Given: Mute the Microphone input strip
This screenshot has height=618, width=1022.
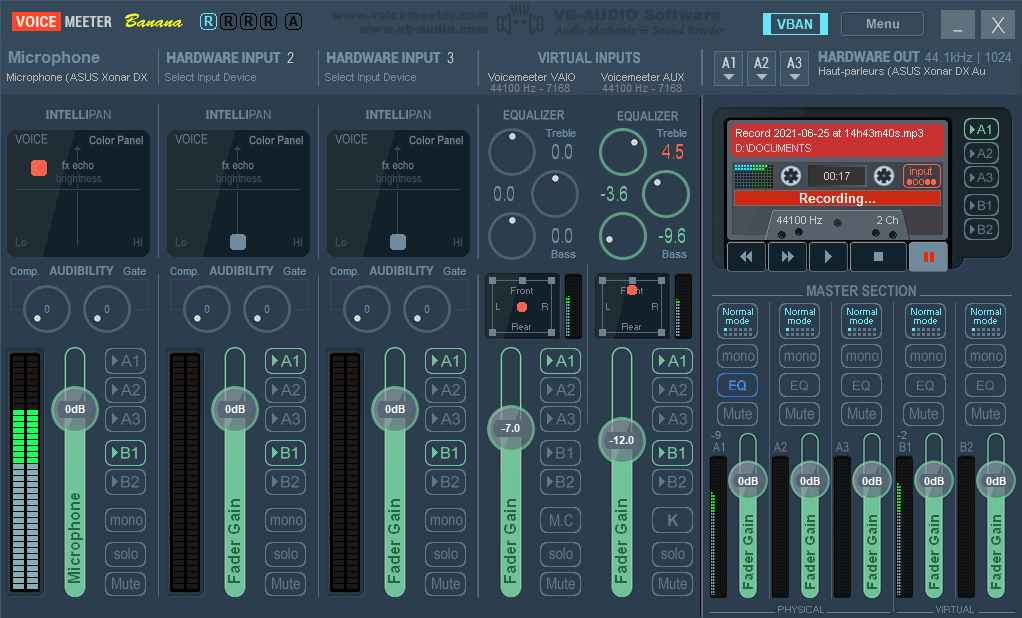Looking at the screenshot, I should (126, 583).
